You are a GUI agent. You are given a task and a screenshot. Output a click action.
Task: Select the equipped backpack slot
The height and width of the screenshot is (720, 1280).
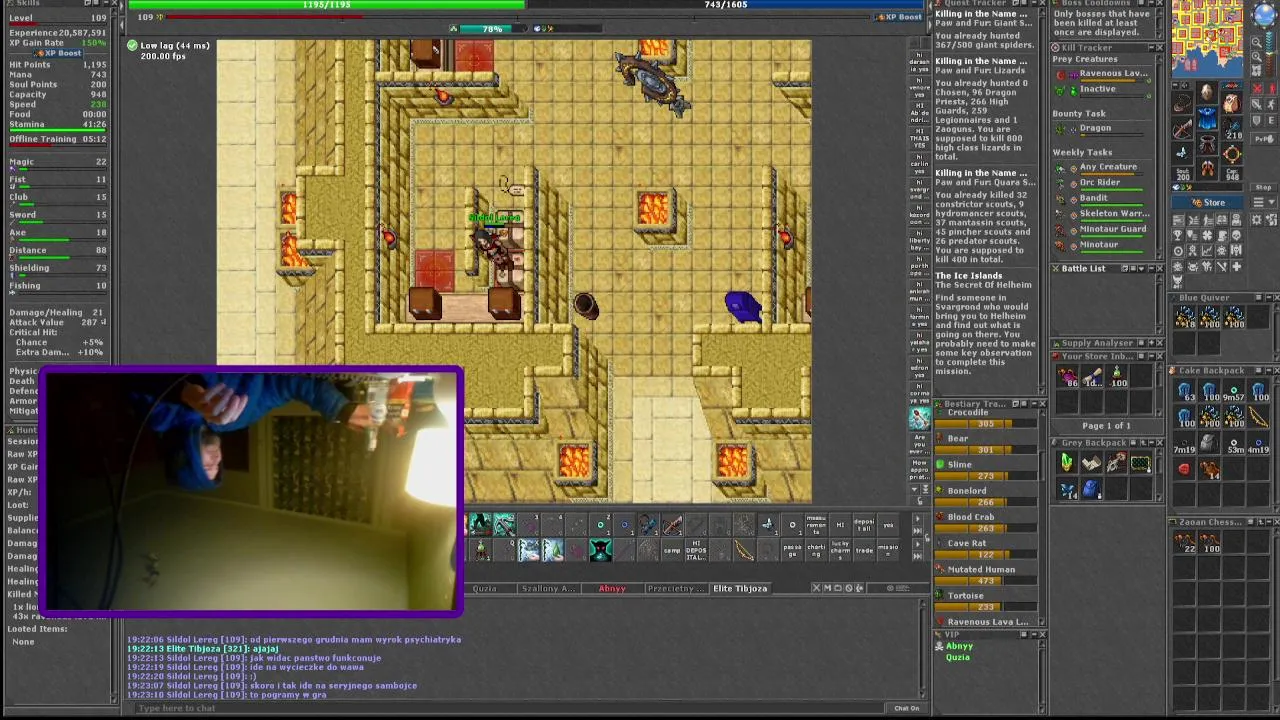pos(1231,103)
